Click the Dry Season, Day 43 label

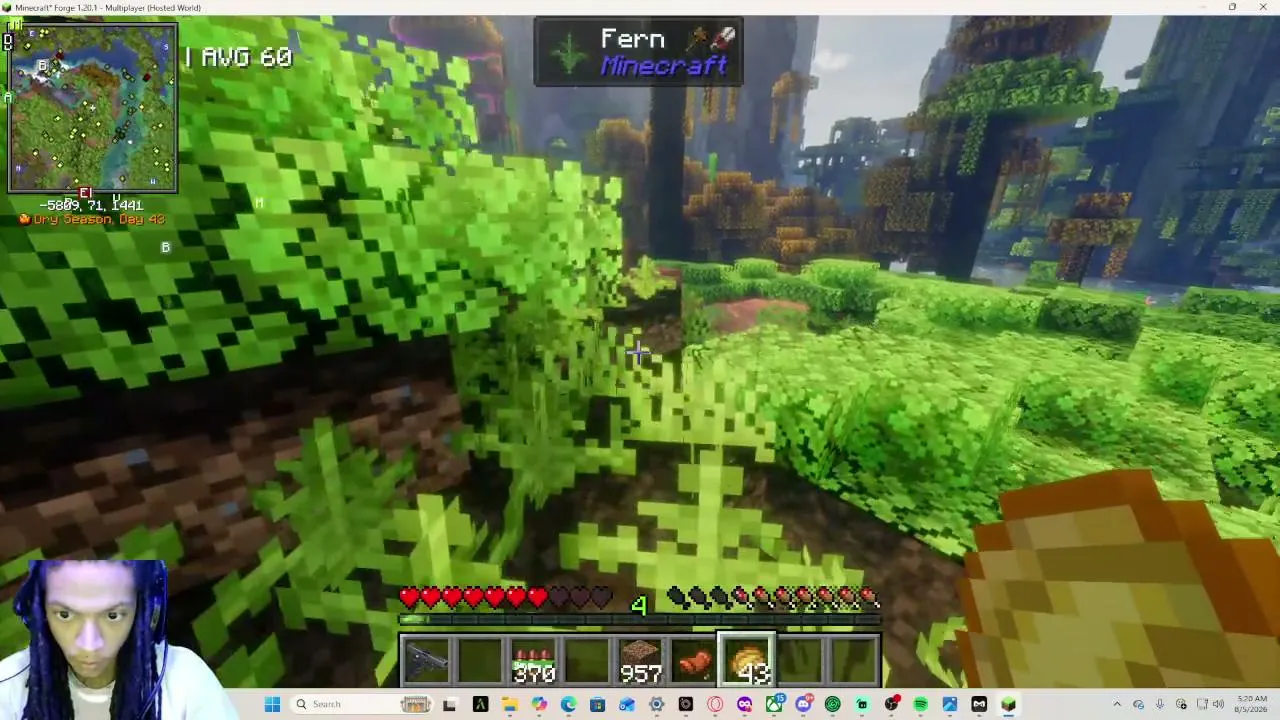(92, 219)
